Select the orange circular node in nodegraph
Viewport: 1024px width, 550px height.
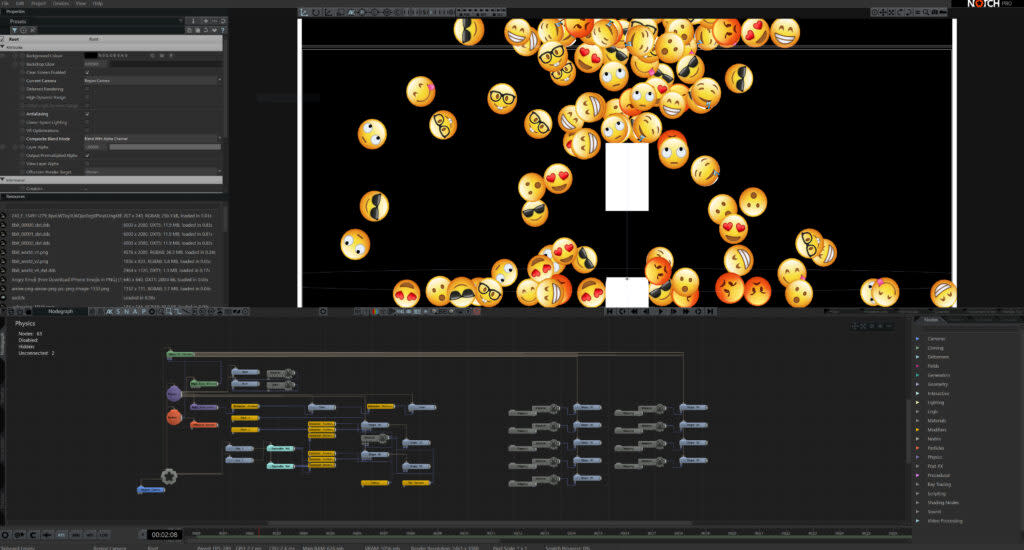[174, 417]
